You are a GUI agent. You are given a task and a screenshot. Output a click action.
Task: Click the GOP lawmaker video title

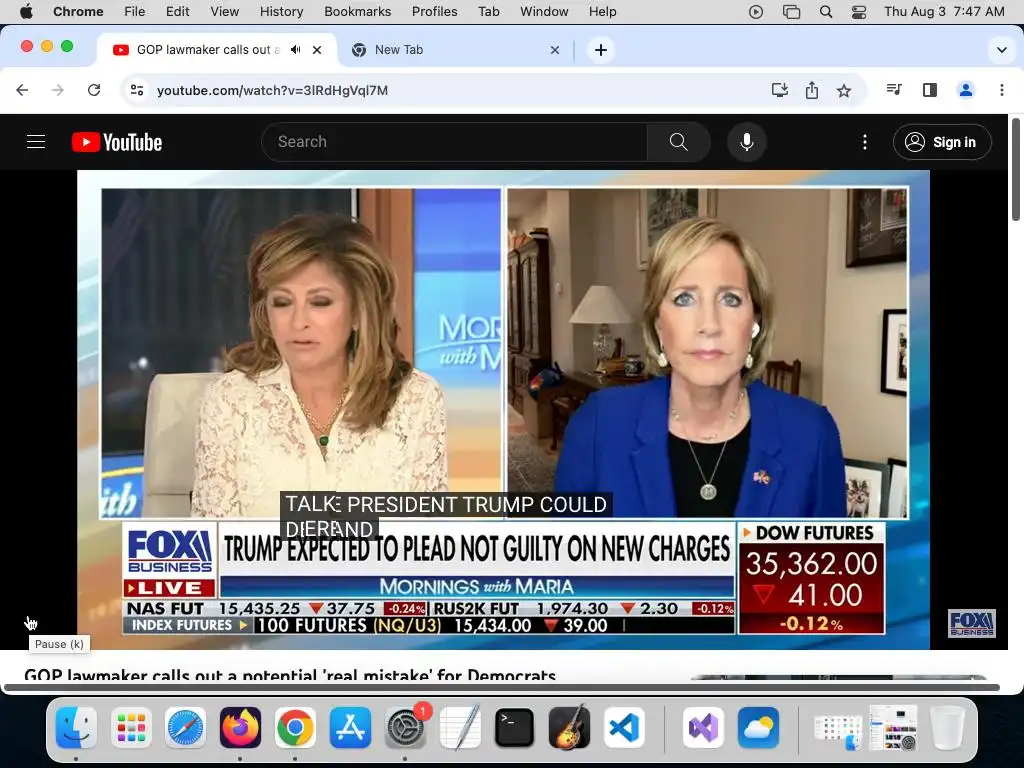point(290,675)
